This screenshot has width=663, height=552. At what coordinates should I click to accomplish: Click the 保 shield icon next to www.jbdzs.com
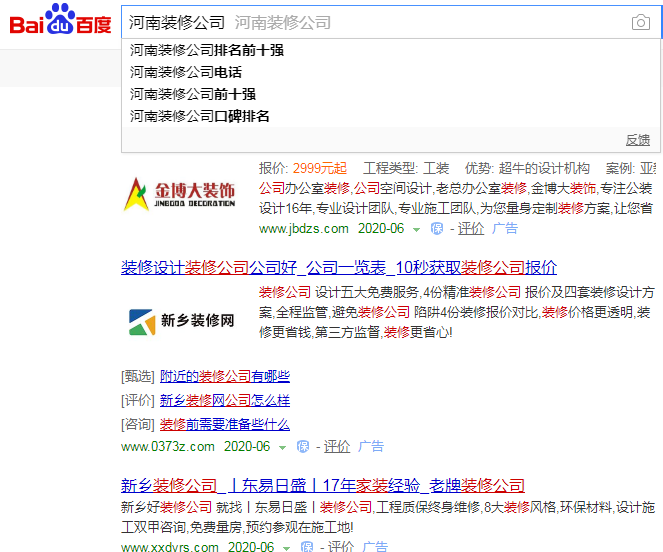pyautogui.click(x=436, y=228)
